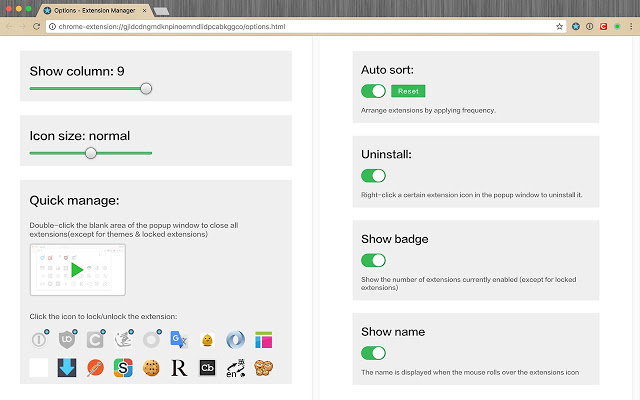Bookmark this page with the star
Viewport: 640px width, 400px height.
coord(559,27)
